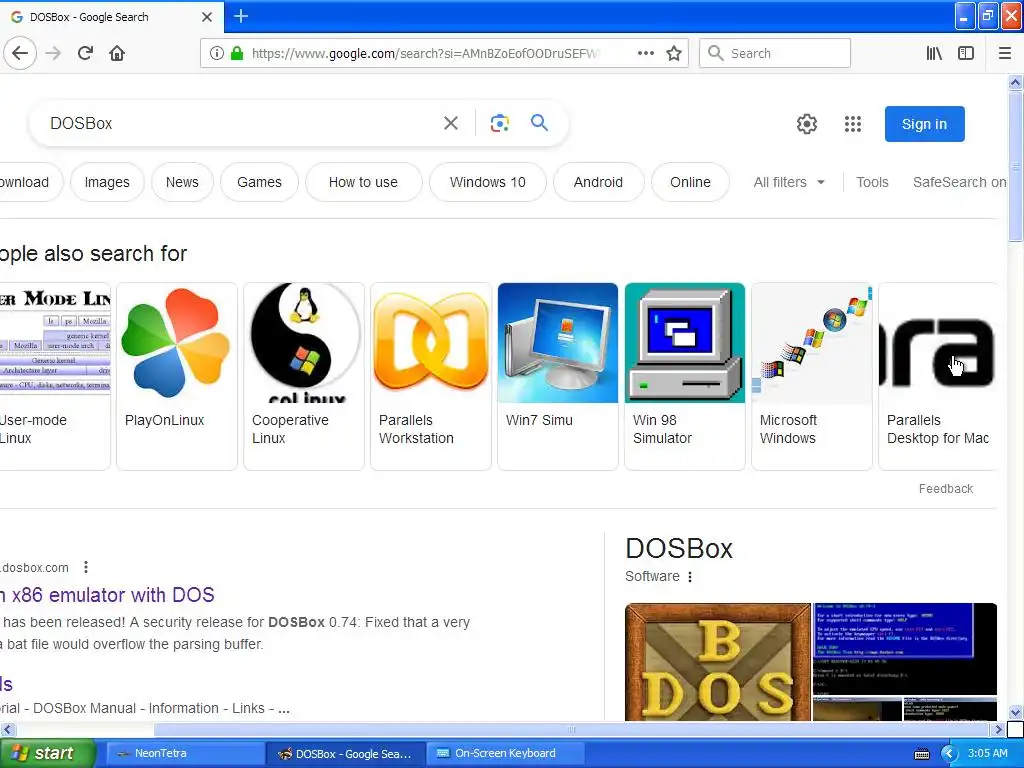Open the Windows Start menu
This screenshot has width=1024, height=768.
click(48, 753)
